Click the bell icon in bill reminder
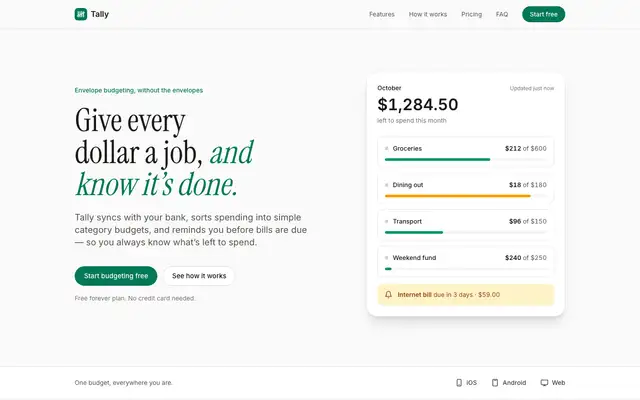Viewport: 640px width, 400px height. click(x=388, y=295)
